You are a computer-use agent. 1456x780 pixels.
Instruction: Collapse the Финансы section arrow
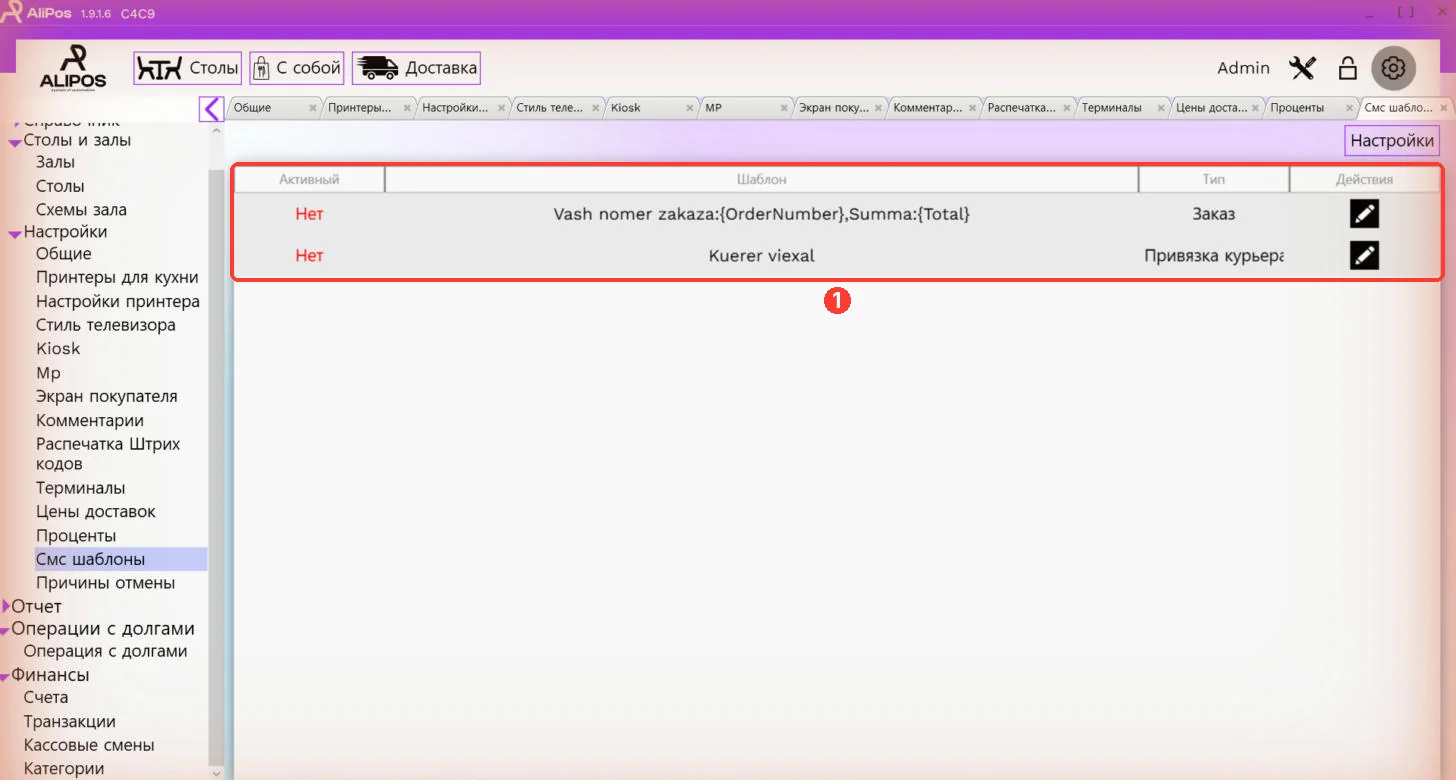5,676
